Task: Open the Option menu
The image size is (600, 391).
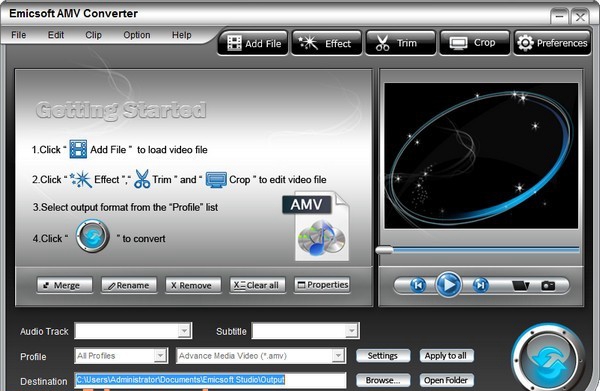Action: tap(137, 35)
